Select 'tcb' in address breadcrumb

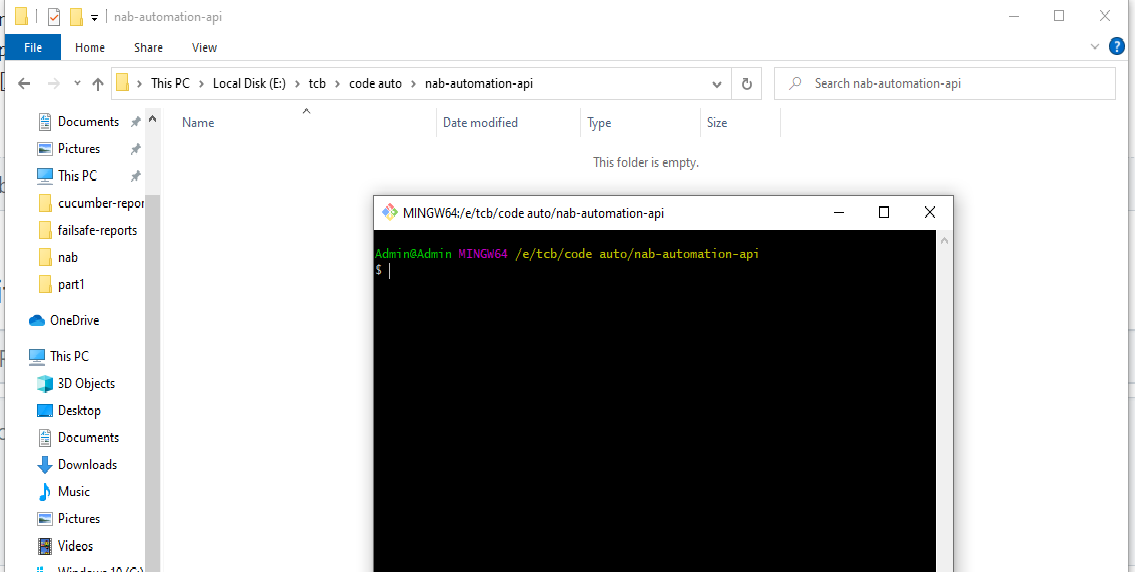(x=317, y=84)
